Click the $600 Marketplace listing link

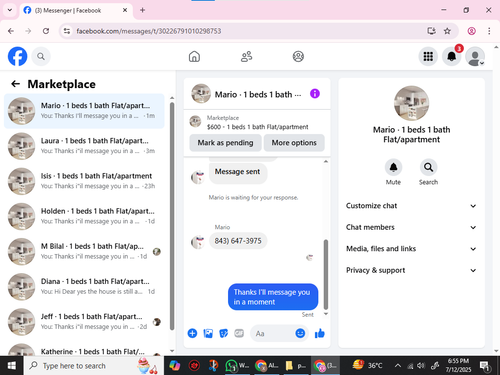257,127
